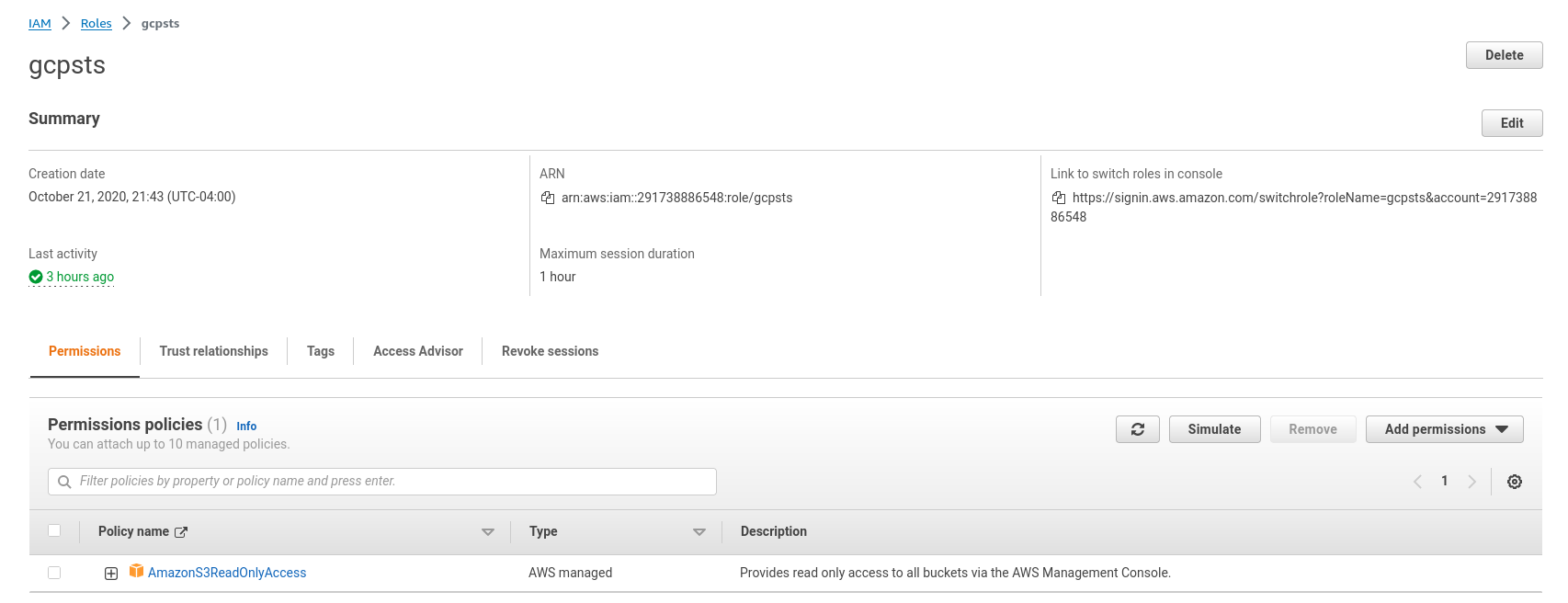Click the Info link next to Permissions policies

(246, 427)
